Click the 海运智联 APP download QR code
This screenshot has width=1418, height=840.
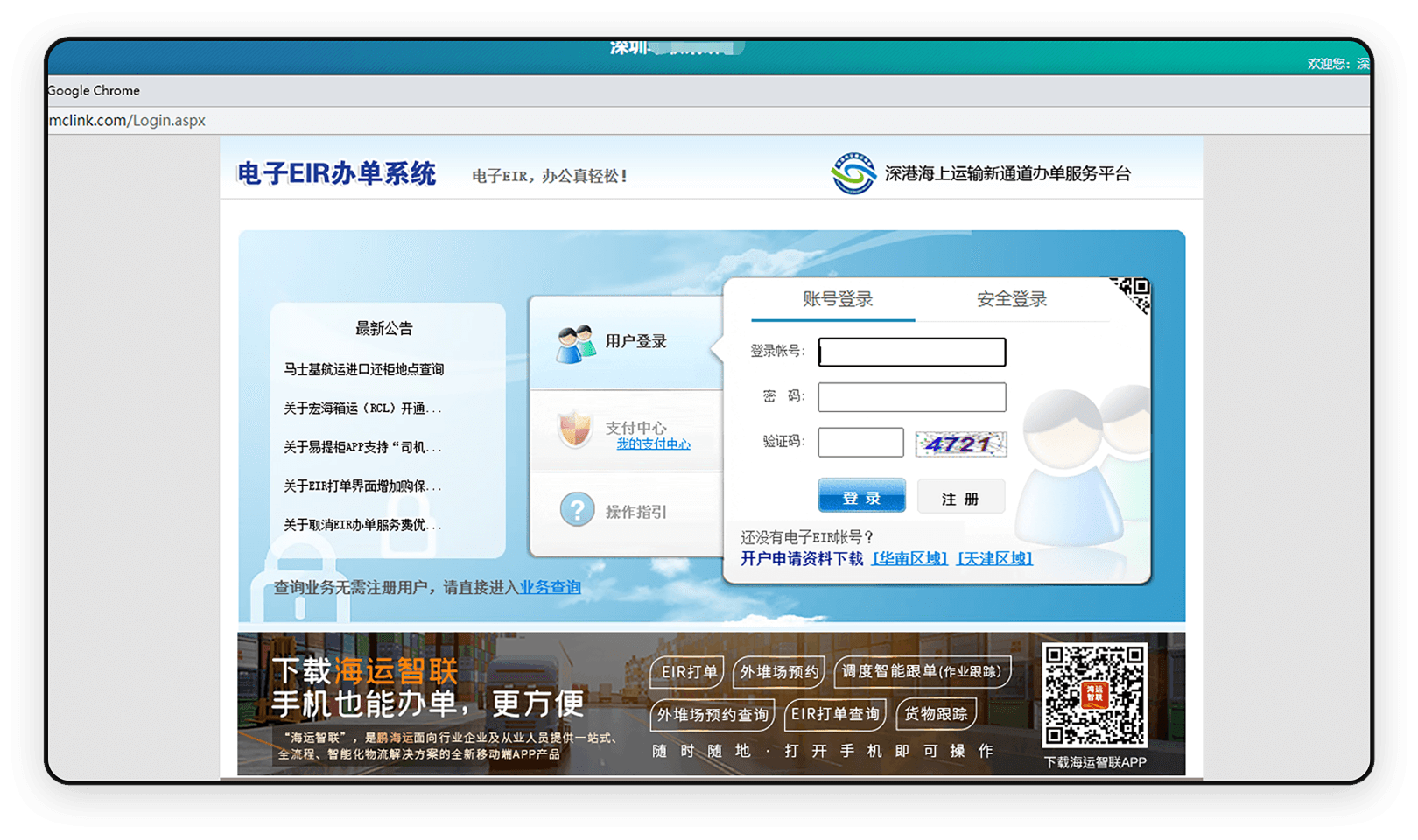click(1094, 695)
